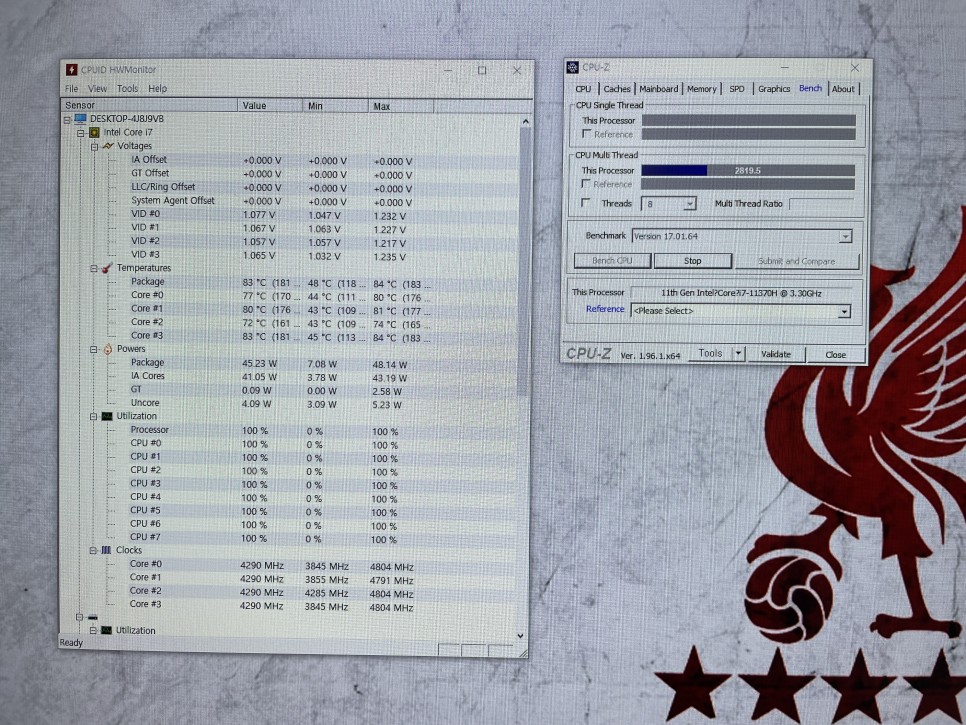This screenshot has width=966, height=725.
Task: Enable the Threads checkbox
Action: [x=586, y=203]
